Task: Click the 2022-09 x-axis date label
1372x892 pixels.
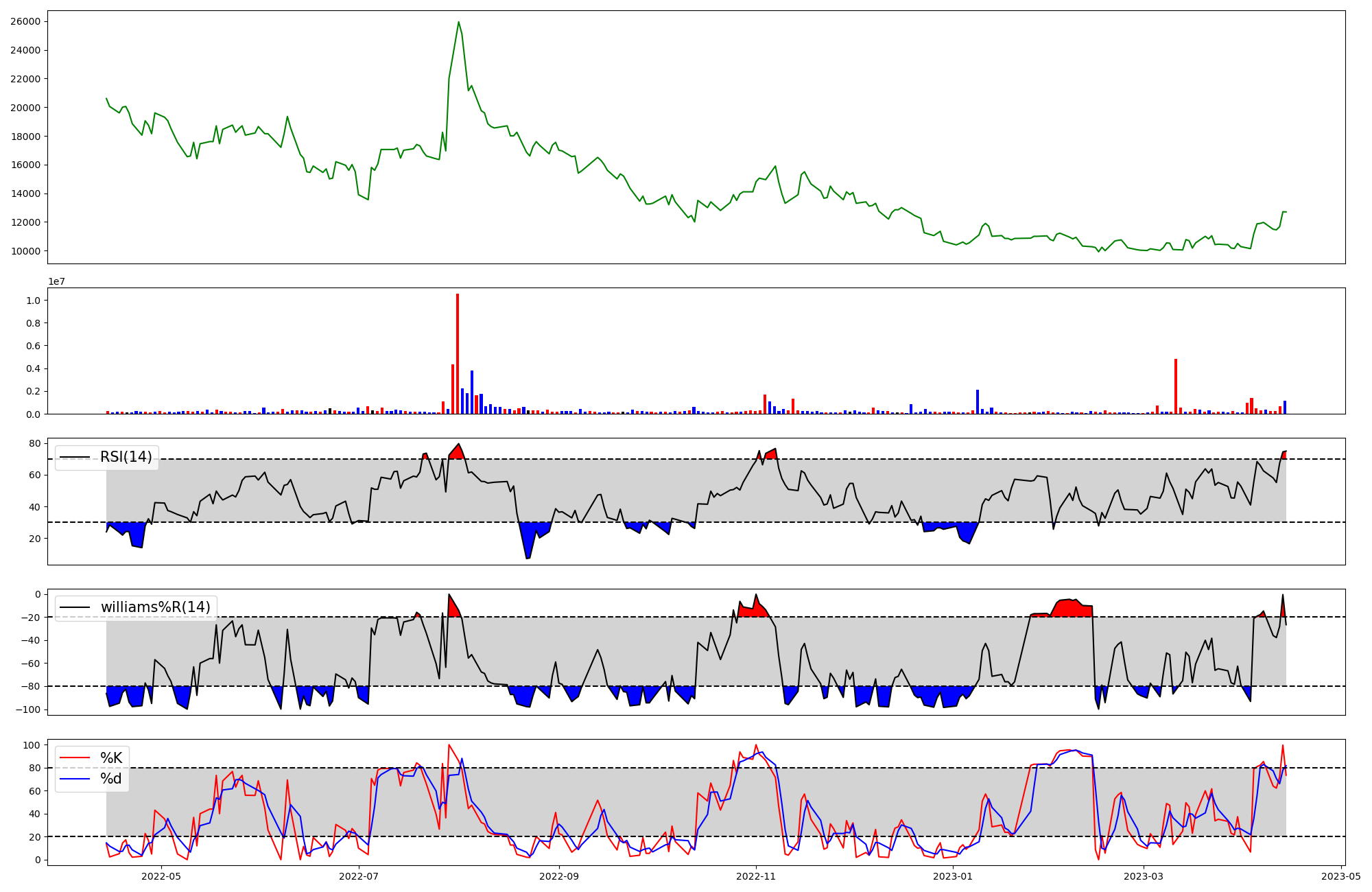Action: pos(559,876)
